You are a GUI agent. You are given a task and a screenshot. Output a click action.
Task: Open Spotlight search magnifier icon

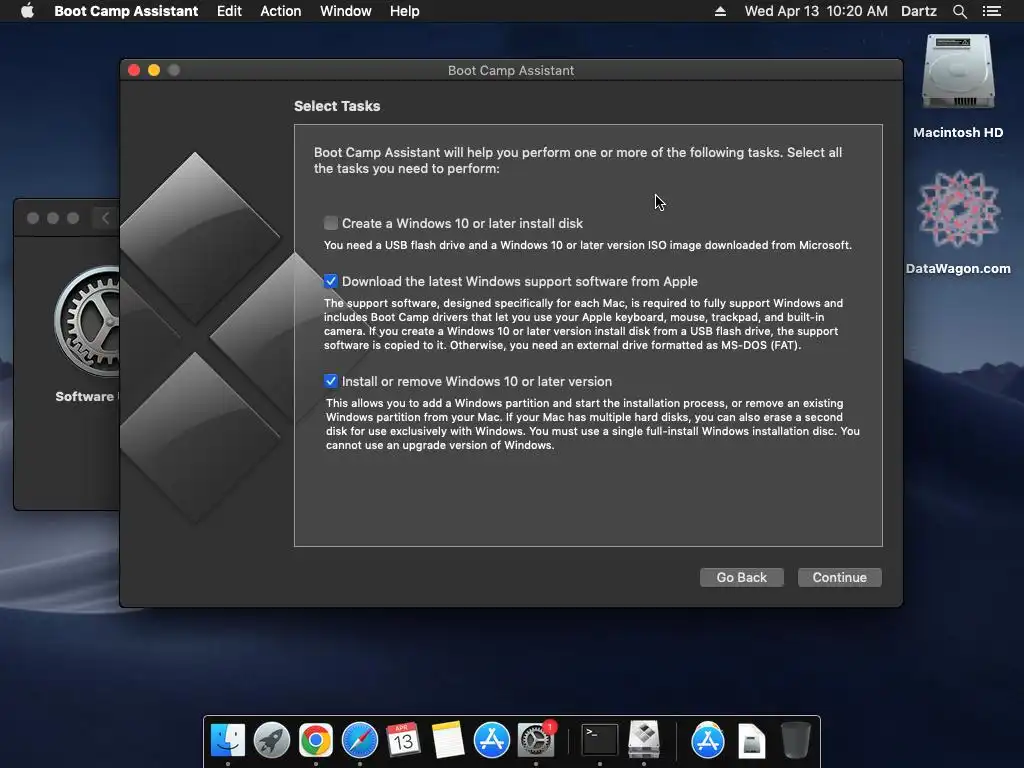click(x=959, y=11)
